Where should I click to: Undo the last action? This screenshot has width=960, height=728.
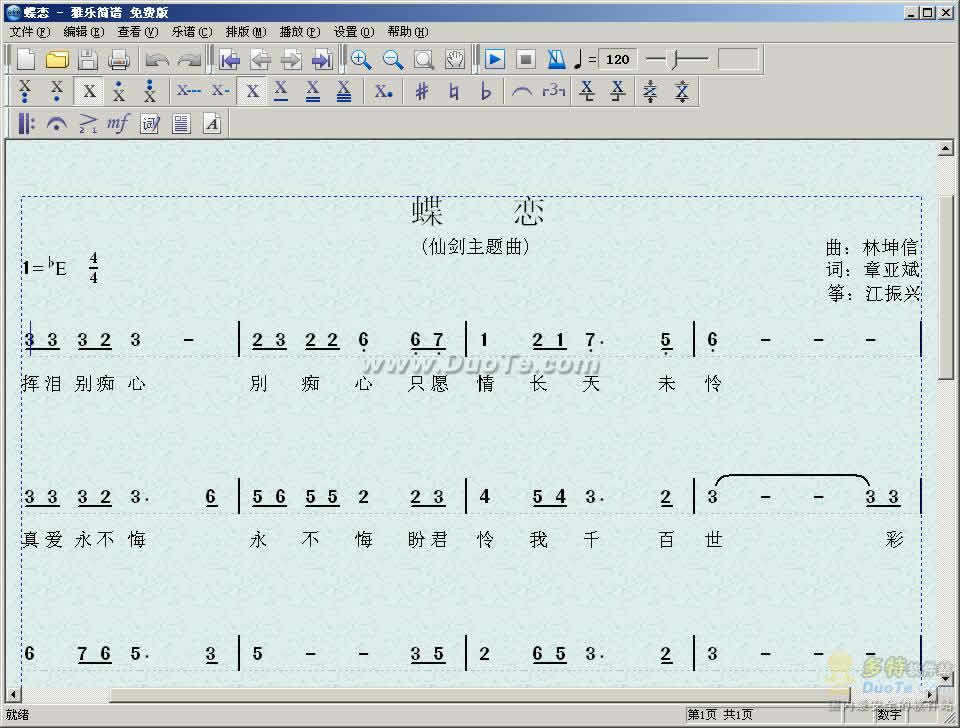157,59
